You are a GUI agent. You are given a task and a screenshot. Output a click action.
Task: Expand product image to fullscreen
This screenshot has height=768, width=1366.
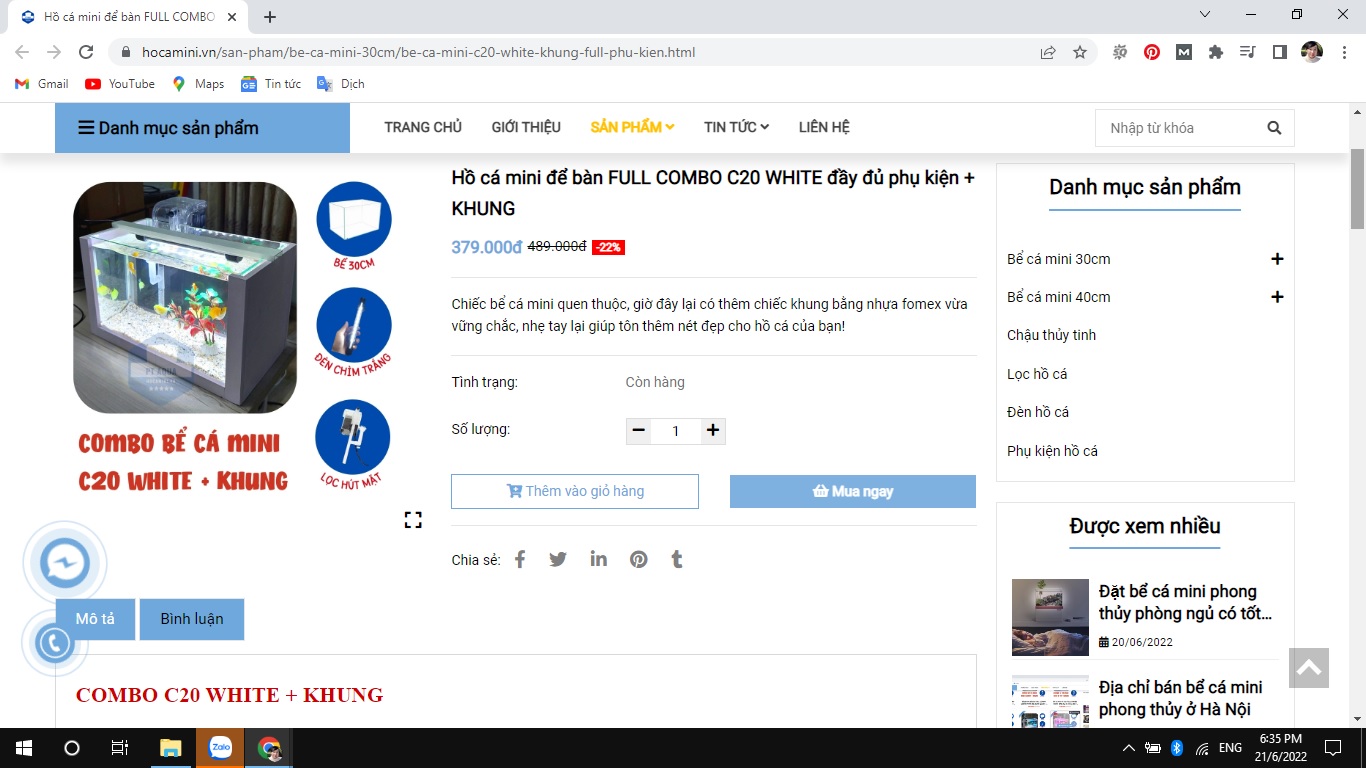point(413,520)
